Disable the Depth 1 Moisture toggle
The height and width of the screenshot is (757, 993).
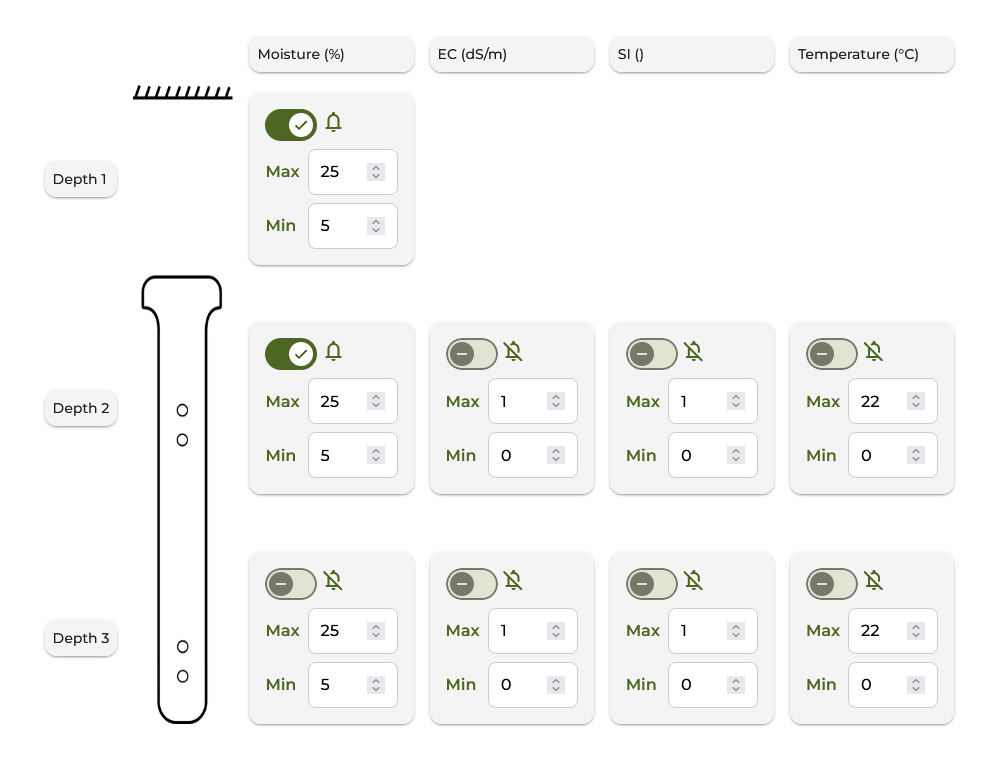[291, 125]
